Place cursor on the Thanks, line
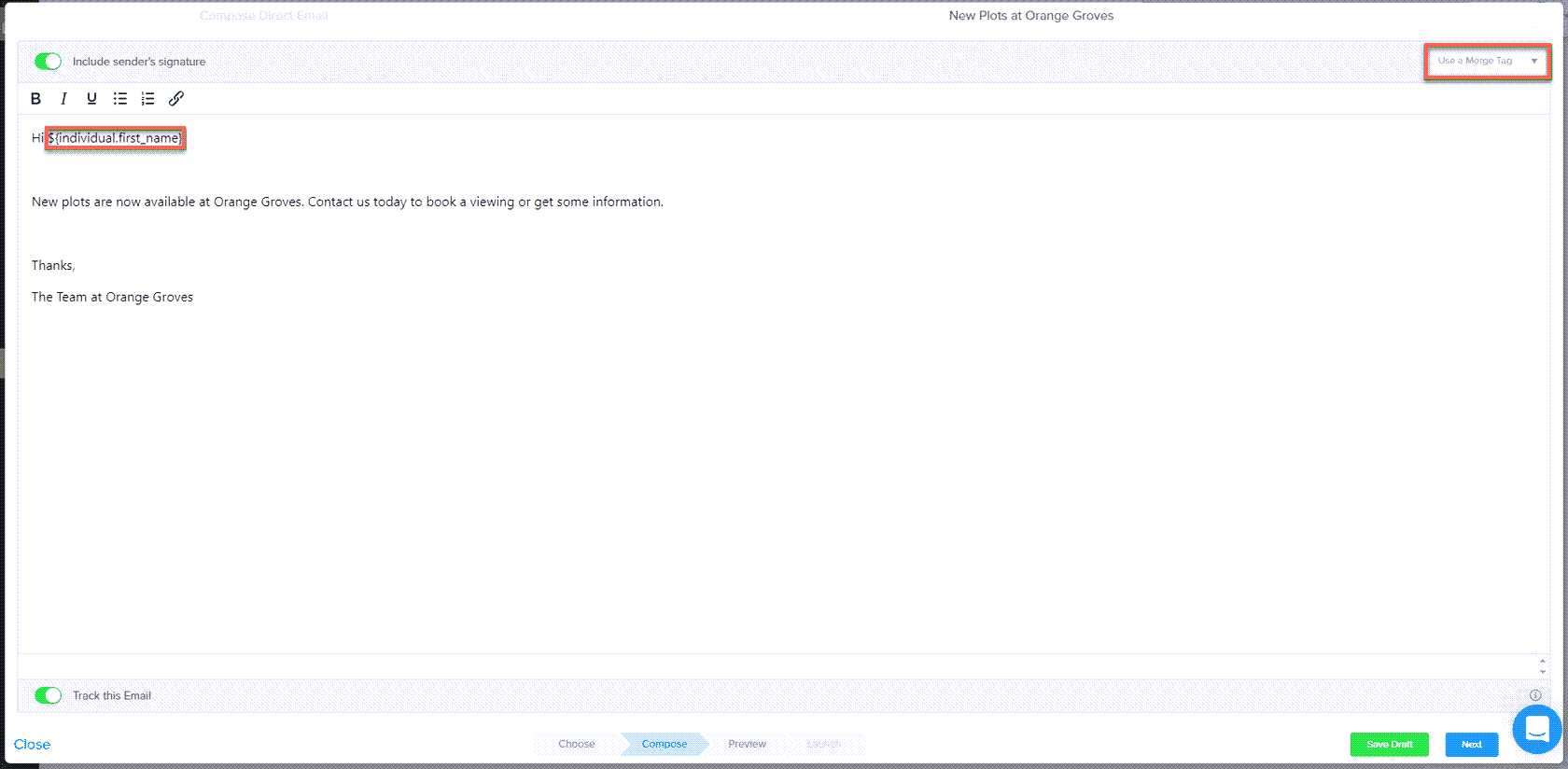This screenshot has width=1568, height=769. pos(53,266)
